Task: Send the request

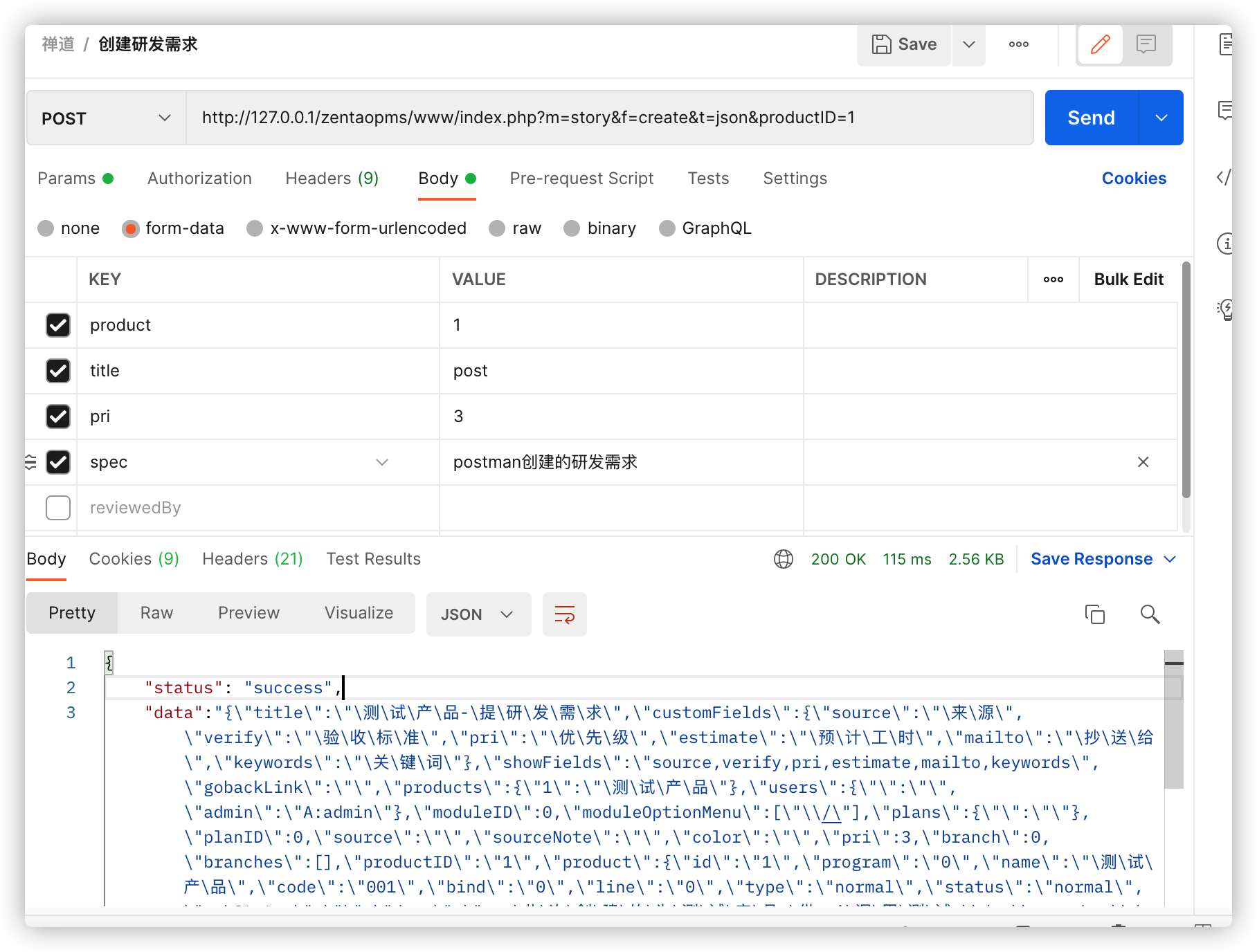Action: [1091, 118]
